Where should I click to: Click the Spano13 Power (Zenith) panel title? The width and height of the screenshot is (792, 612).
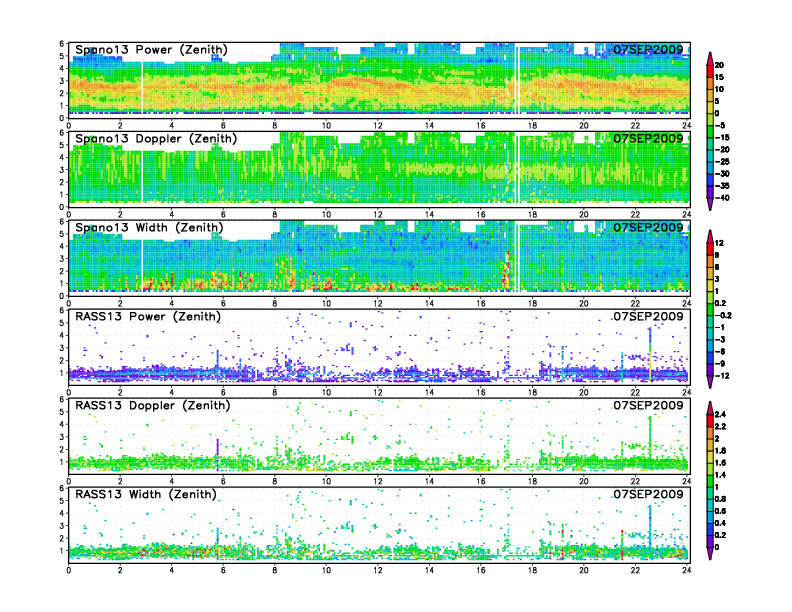(x=152, y=49)
